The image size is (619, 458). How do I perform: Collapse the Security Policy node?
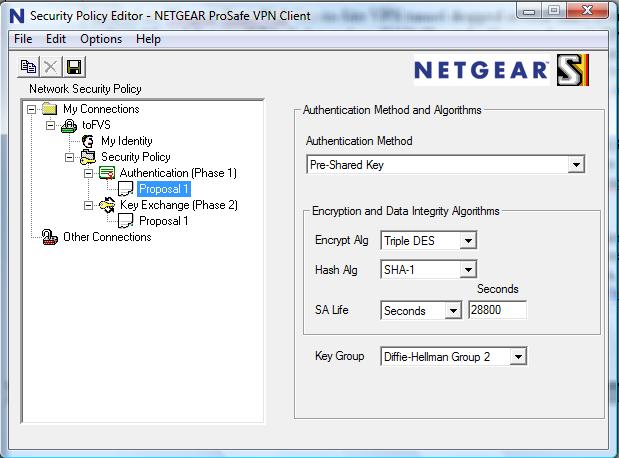click(69, 158)
